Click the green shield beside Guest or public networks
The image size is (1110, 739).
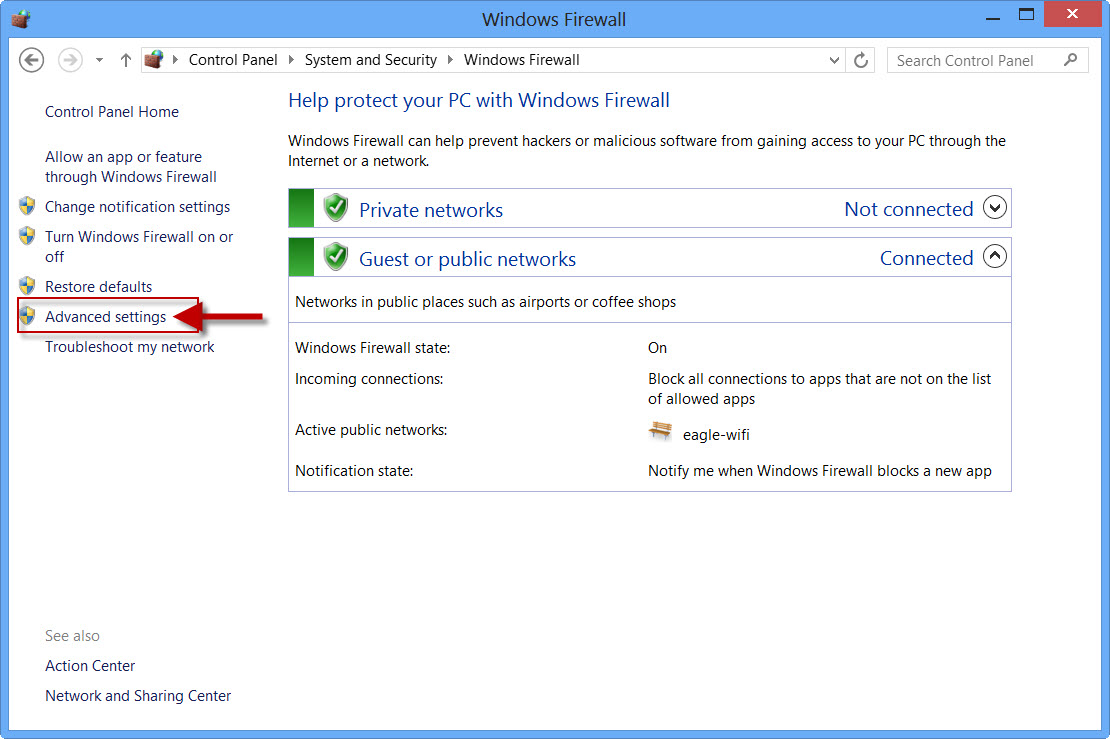(x=336, y=258)
